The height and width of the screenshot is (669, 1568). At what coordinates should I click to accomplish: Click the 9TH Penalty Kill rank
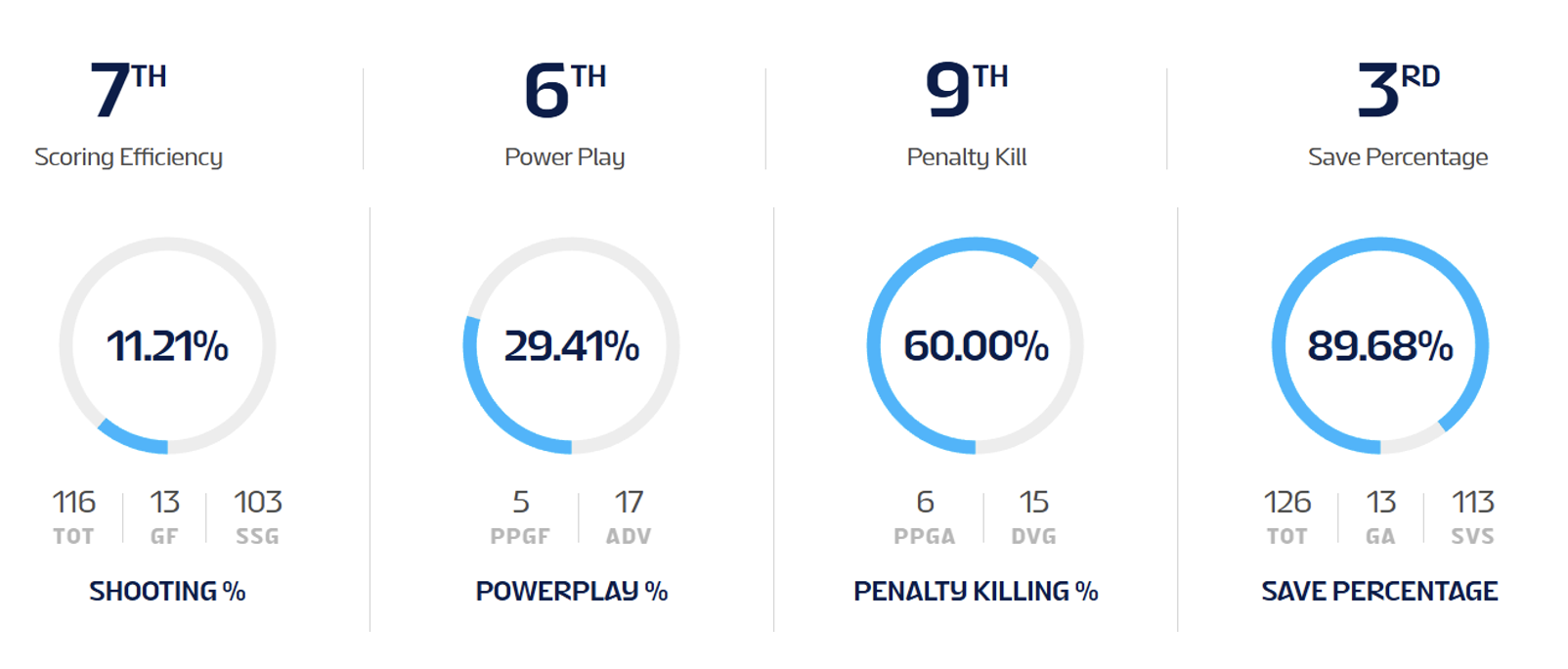(x=966, y=91)
